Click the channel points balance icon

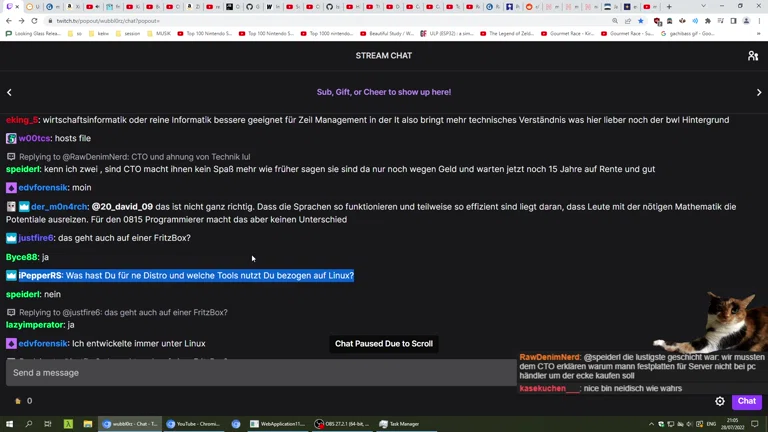click(18, 401)
